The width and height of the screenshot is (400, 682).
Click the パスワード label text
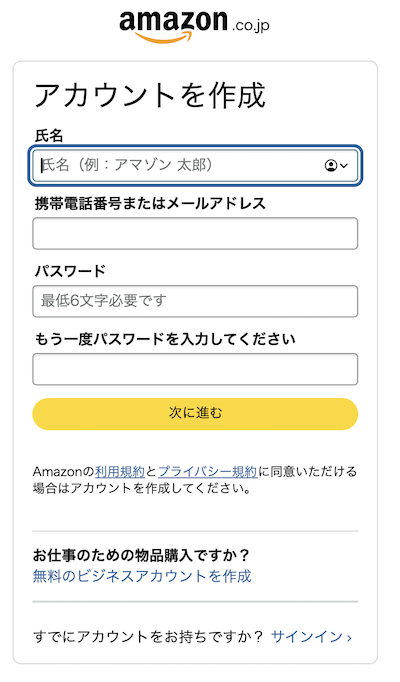(70, 271)
